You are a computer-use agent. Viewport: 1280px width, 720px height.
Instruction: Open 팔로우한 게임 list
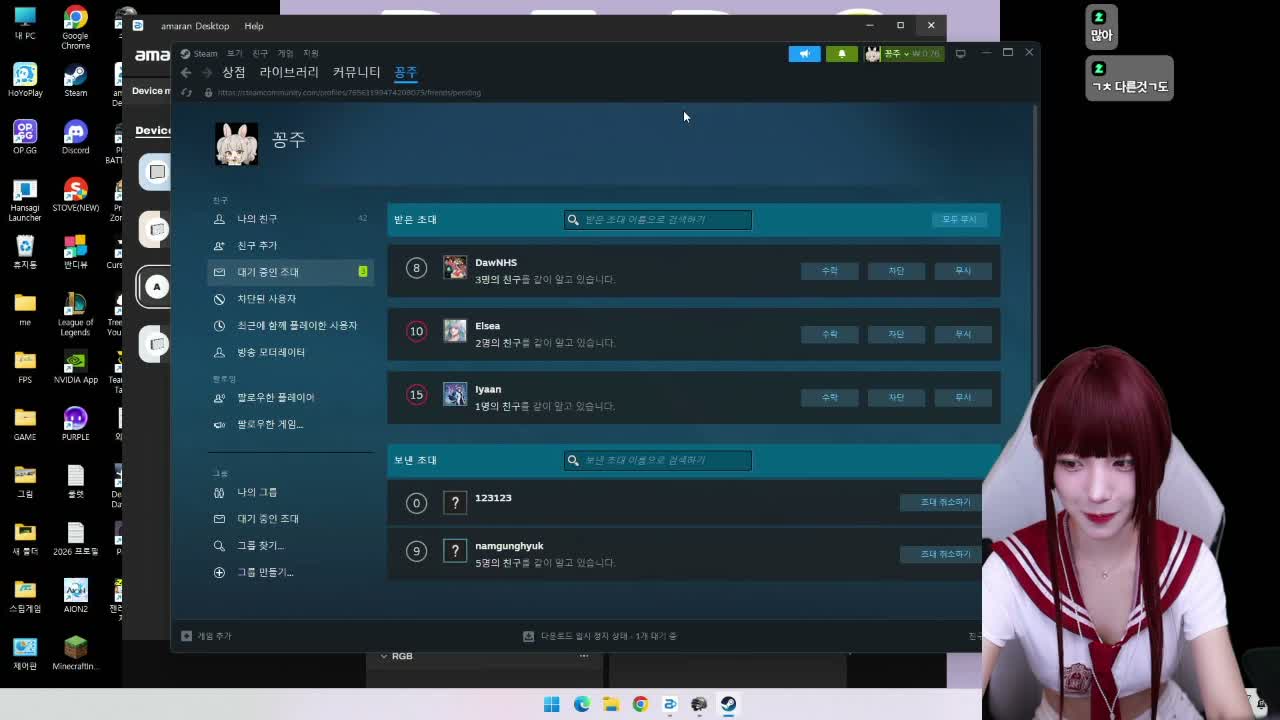290,424
